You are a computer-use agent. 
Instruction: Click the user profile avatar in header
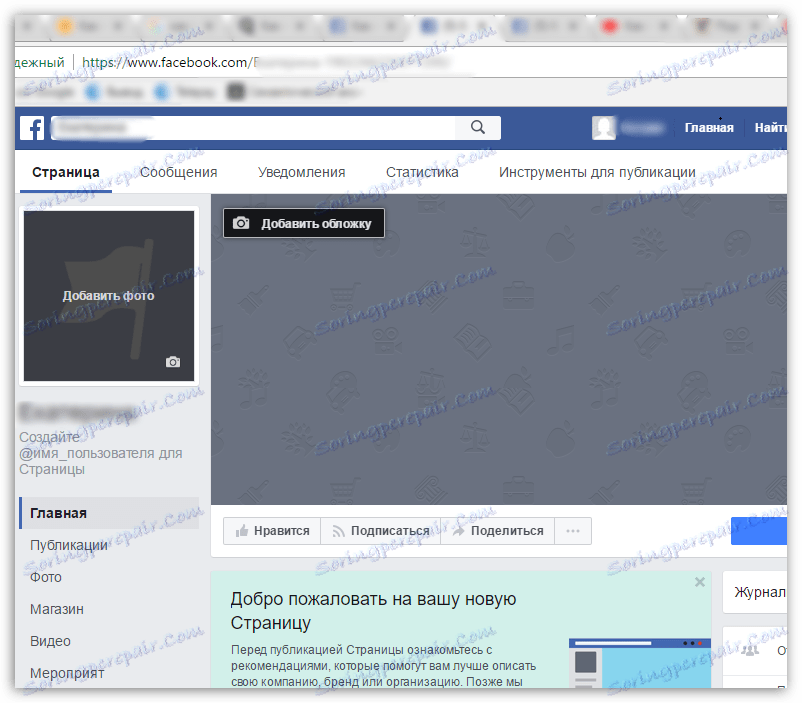[x=604, y=127]
